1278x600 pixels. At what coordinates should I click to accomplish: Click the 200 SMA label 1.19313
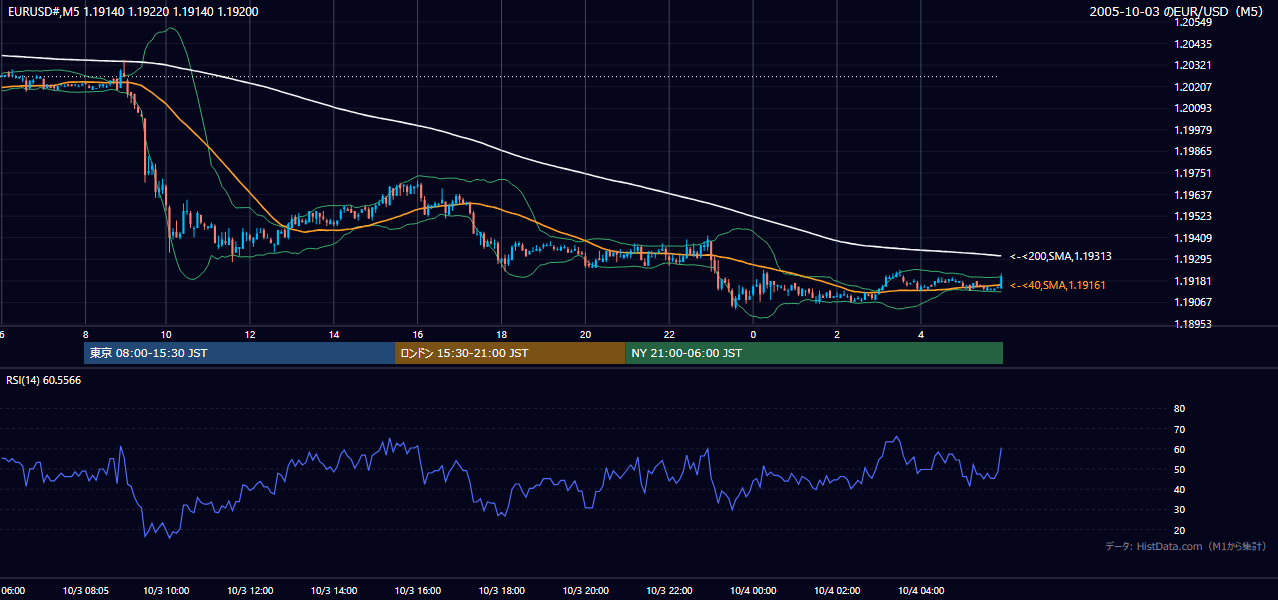pyautogui.click(x=1061, y=257)
